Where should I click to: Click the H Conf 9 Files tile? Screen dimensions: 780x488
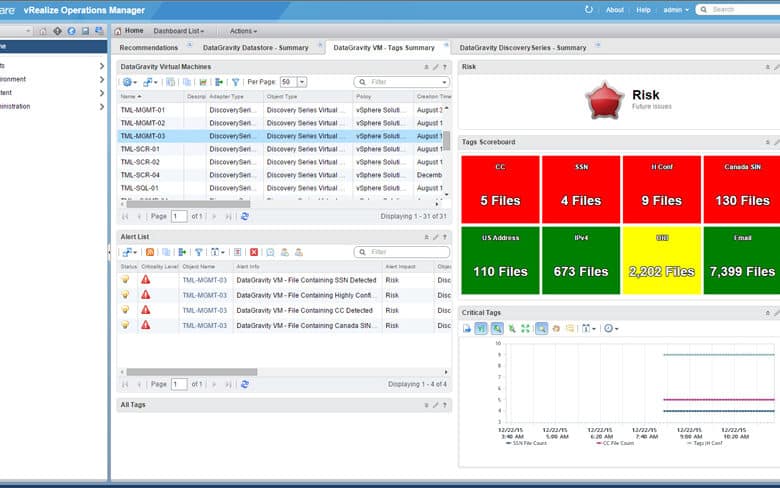[662, 190]
